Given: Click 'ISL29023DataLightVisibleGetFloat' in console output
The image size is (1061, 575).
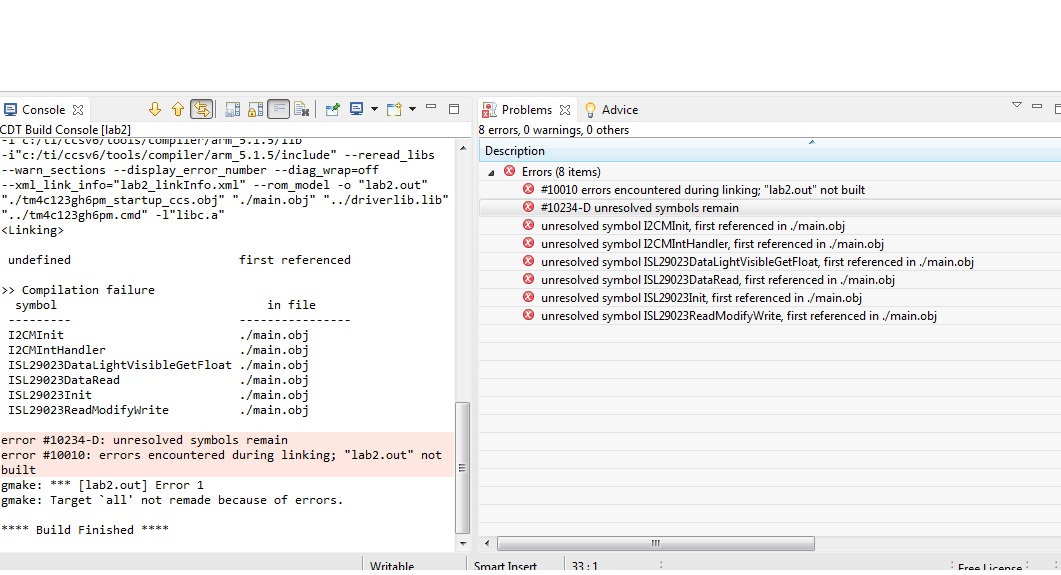Looking at the screenshot, I should click(120, 365).
